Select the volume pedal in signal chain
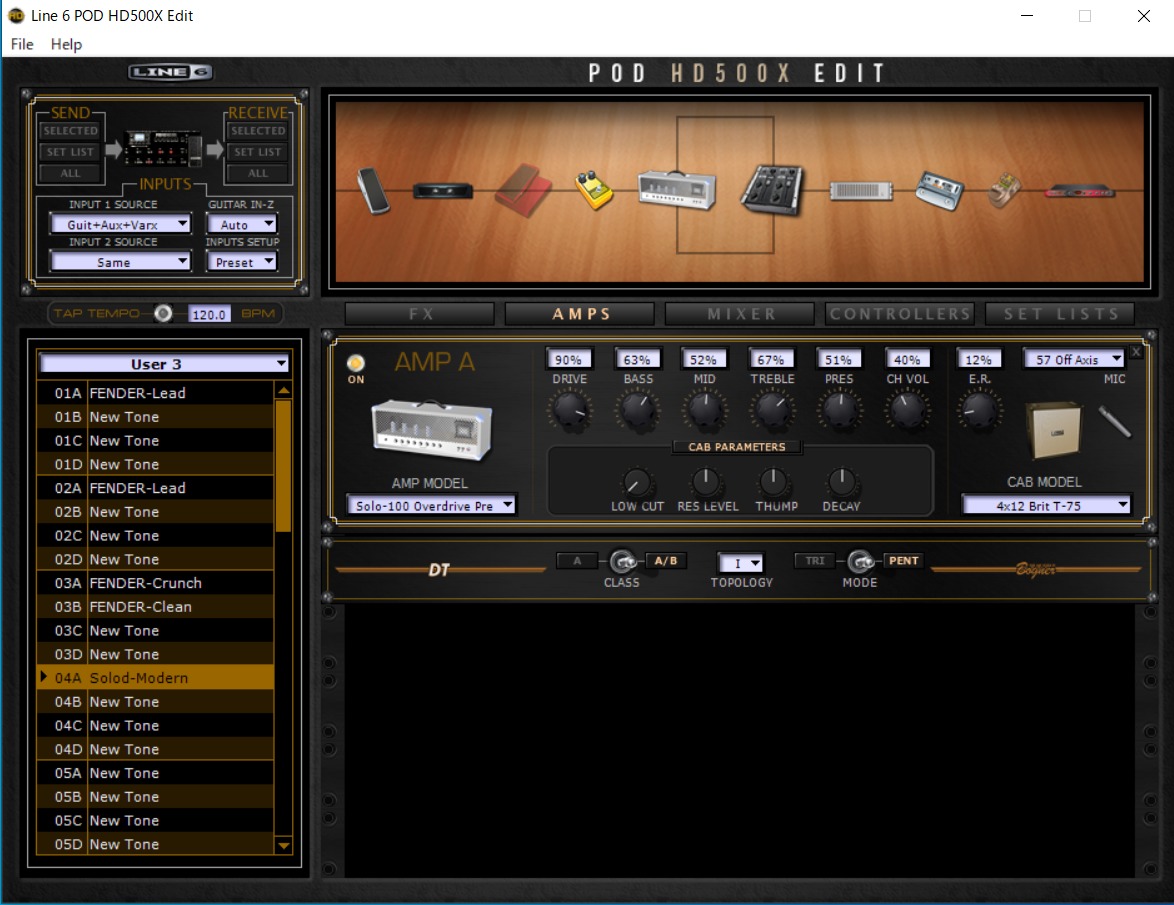This screenshot has width=1174, height=905. tap(373, 190)
